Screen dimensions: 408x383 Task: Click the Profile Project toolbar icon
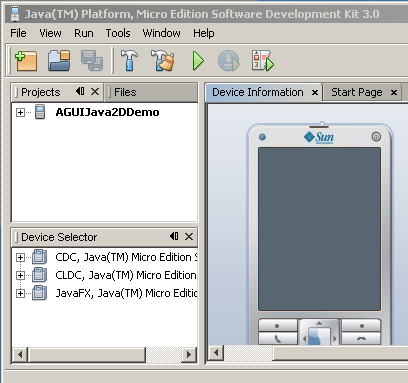point(262,60)
